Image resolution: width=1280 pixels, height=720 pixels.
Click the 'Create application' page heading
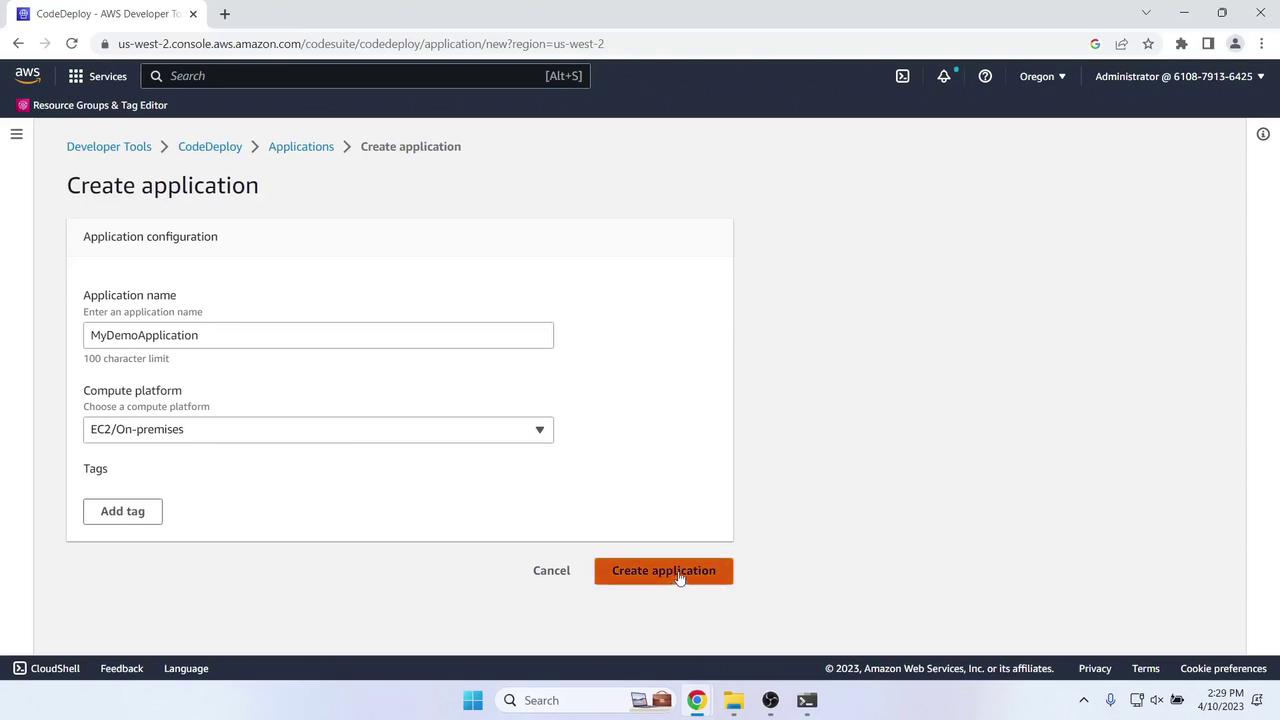pyautogui.click(x=163, y=185)
